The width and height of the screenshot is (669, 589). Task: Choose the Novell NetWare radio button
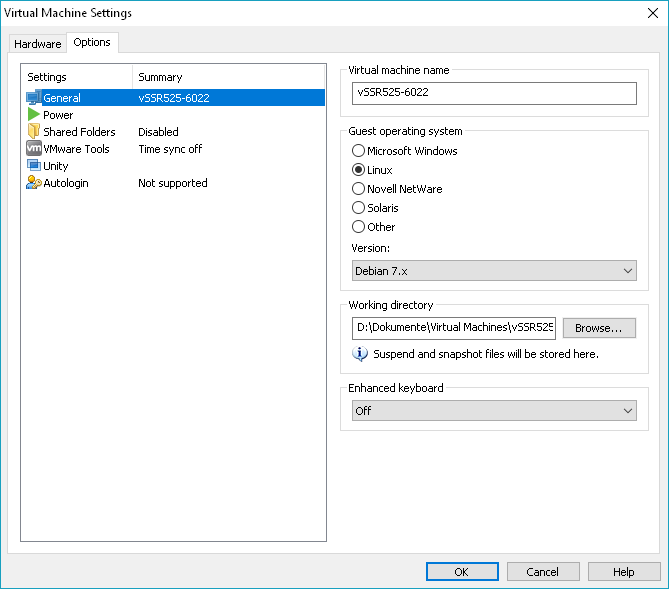pos(359,189)
